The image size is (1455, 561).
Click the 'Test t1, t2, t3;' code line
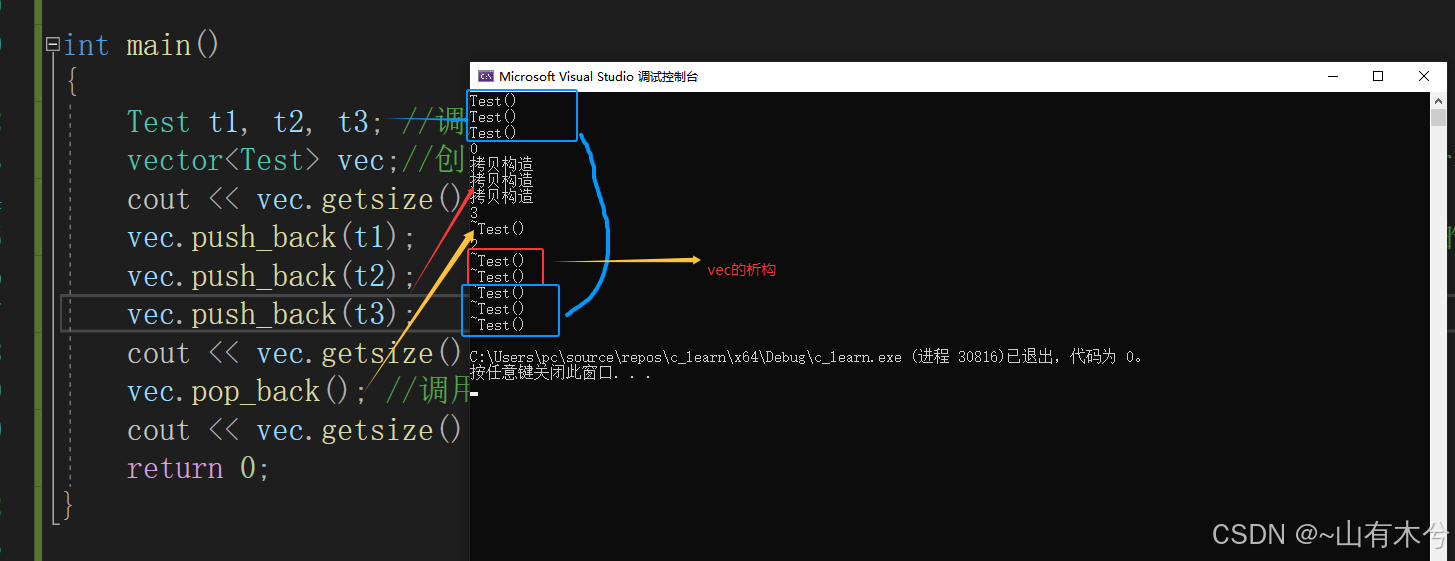255,122
